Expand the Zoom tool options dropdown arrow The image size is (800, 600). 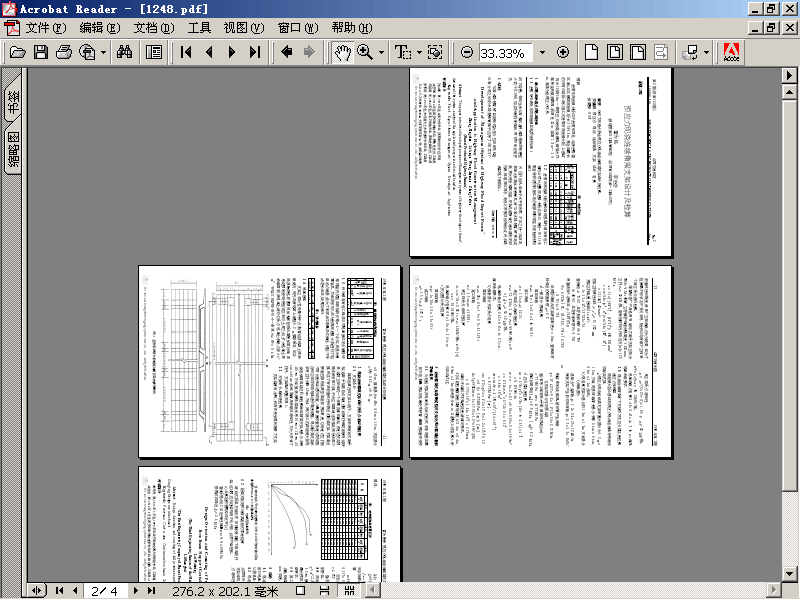[x=381, y=52]
